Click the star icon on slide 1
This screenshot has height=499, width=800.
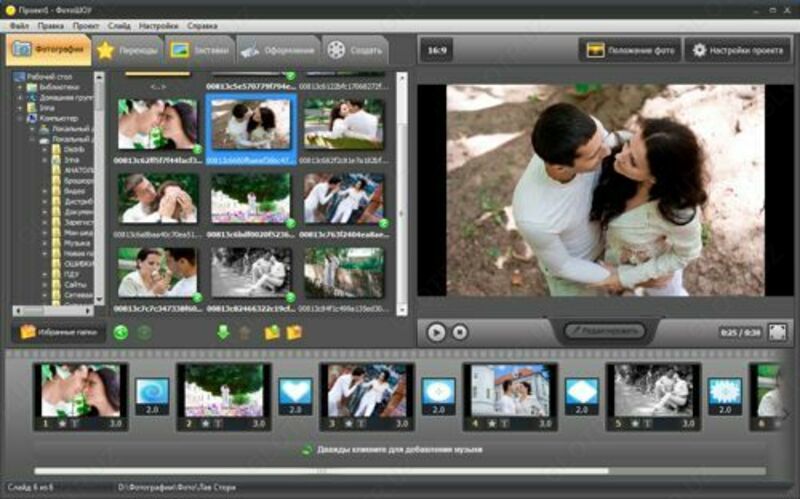[60, 423]
